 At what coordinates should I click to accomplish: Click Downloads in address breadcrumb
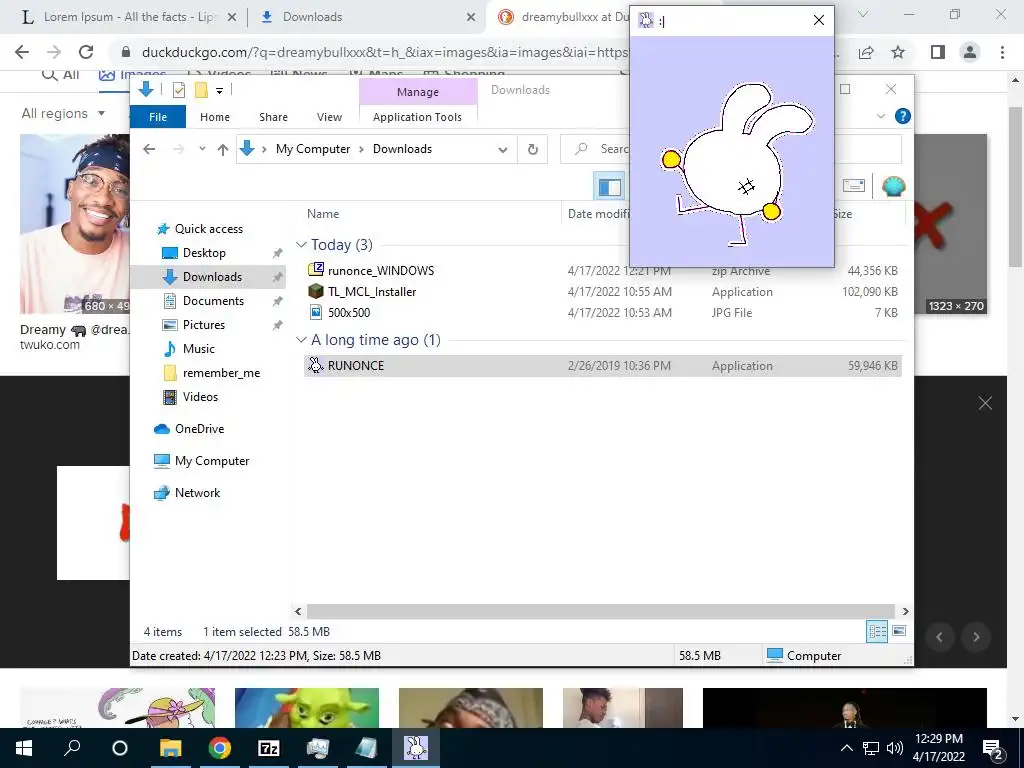402,149
